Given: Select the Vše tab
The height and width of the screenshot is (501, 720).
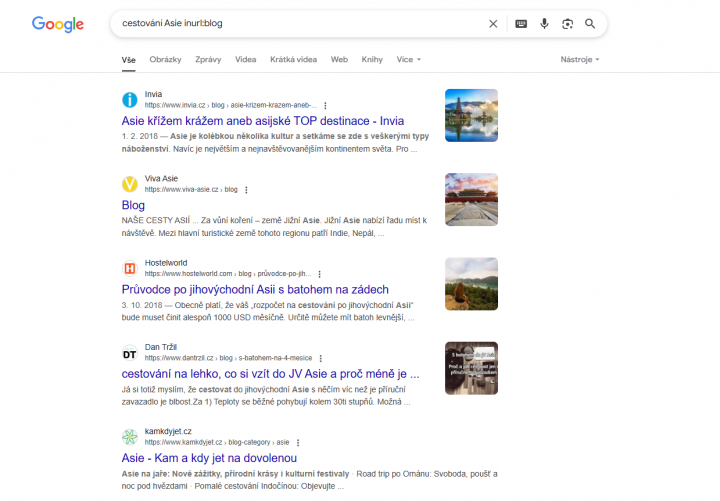Looking at the screenshot, I should (x=129, y=60).
